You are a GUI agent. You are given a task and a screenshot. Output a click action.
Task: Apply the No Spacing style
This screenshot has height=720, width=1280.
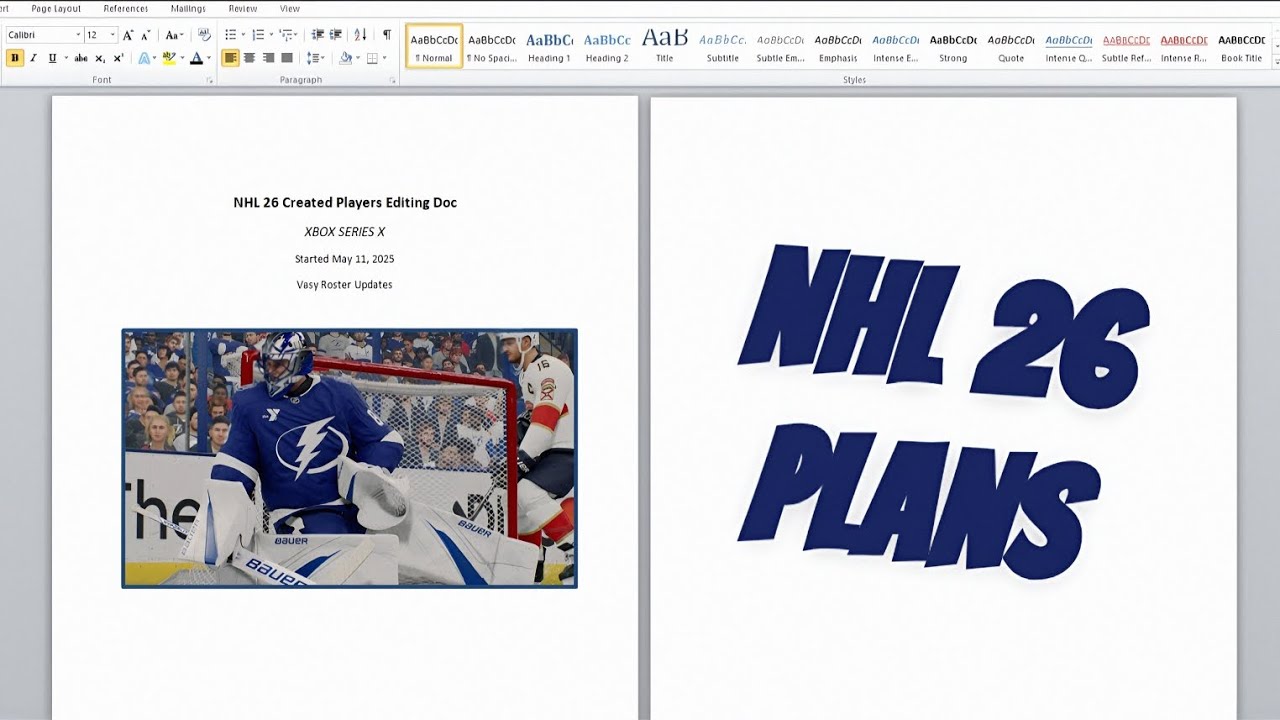492,47
